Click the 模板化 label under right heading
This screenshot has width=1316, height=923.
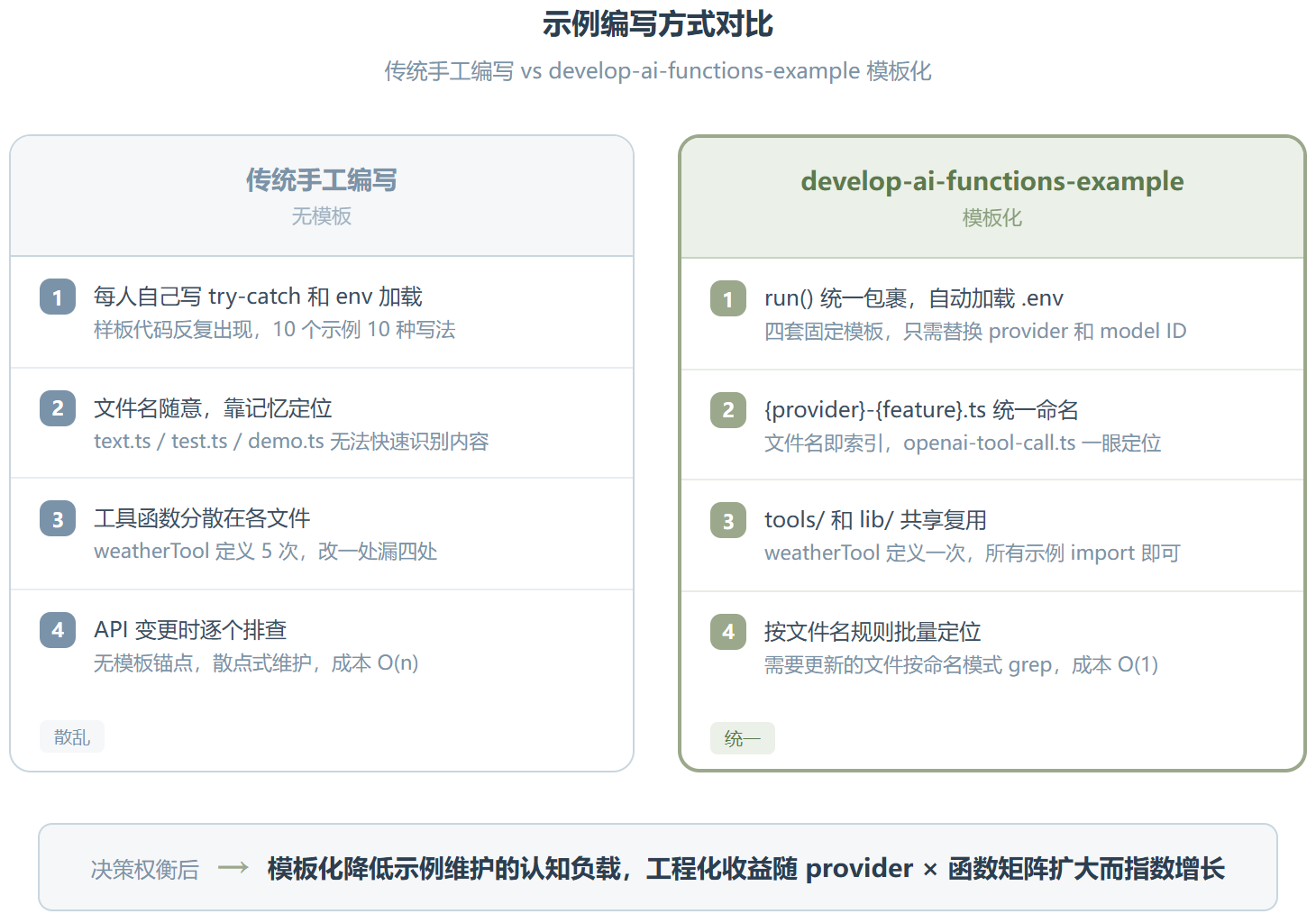(x=992, y=218)
